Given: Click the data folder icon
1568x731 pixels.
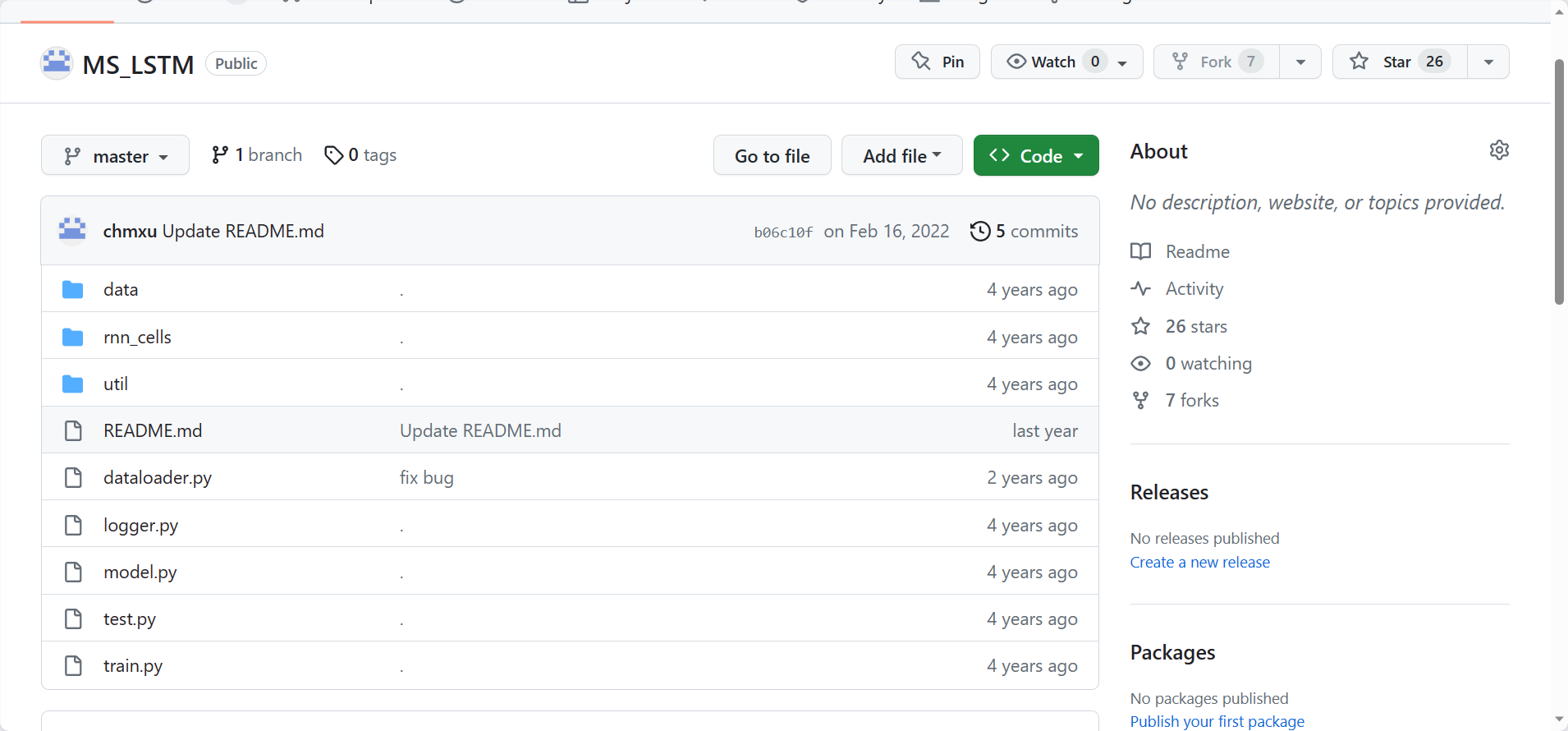Looking at the screenshot, I should (x=73, y=290).
